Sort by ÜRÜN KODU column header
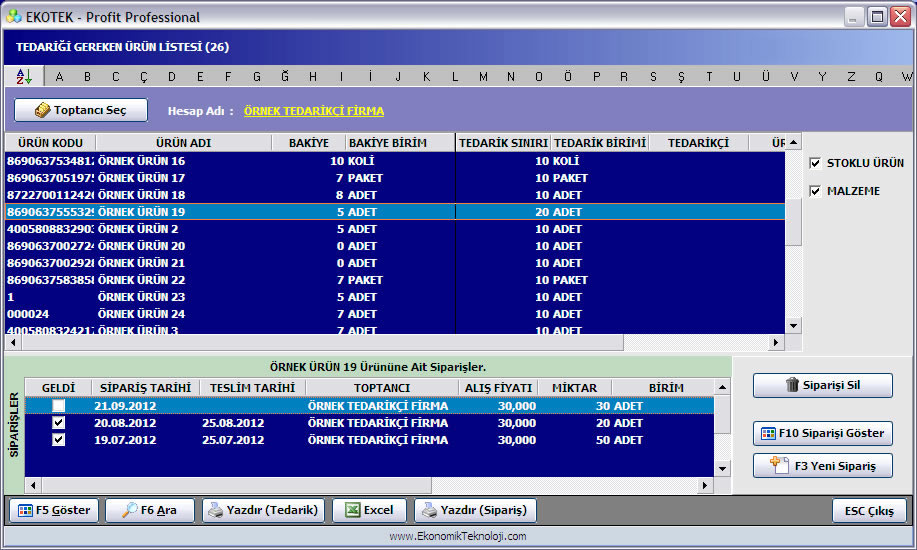 tap(50, 143)
